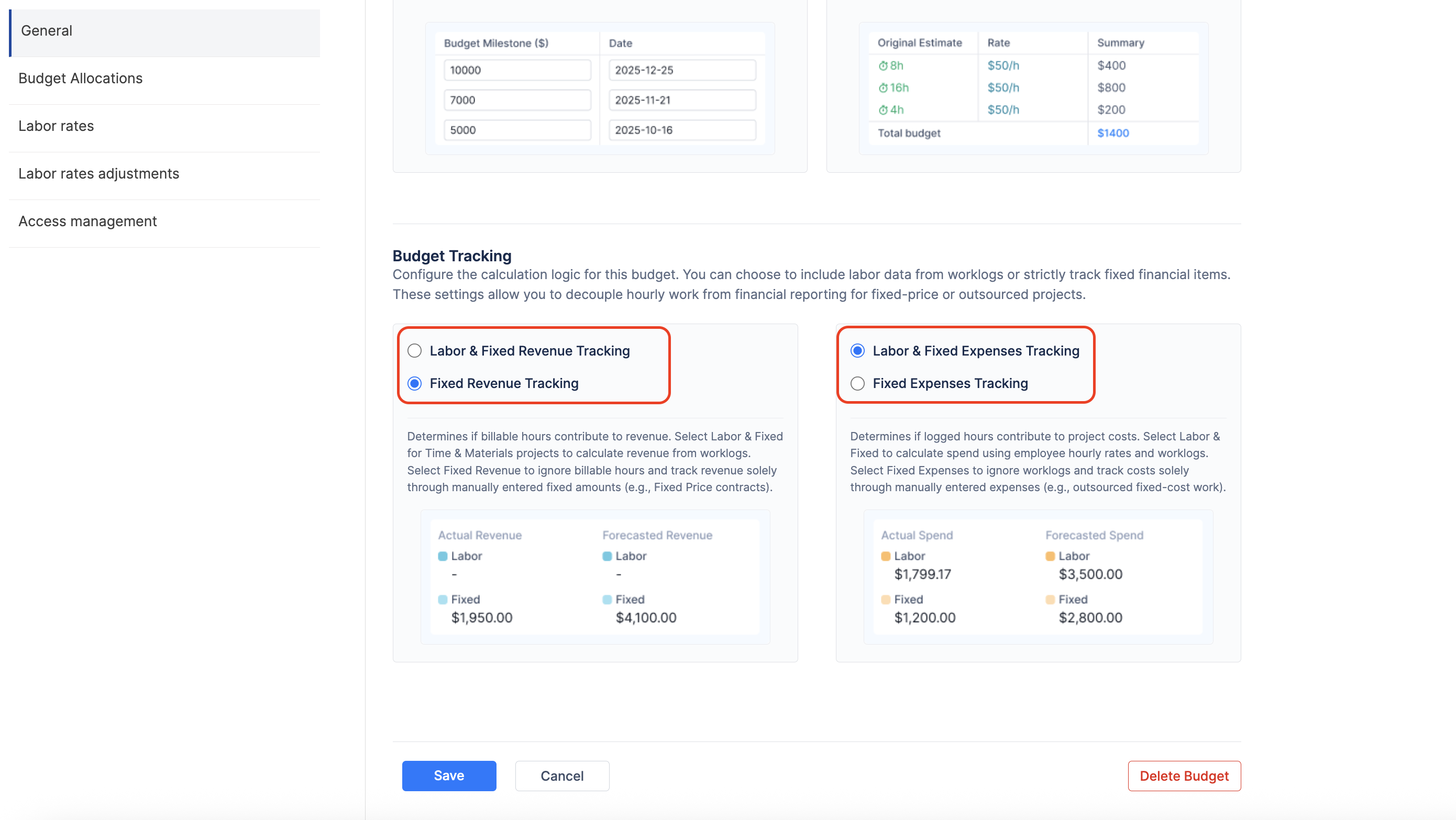Click the Forecasted Spend Labor orange square
The height and width of the screenshot is (820, 1456).
coord(1050,556)
